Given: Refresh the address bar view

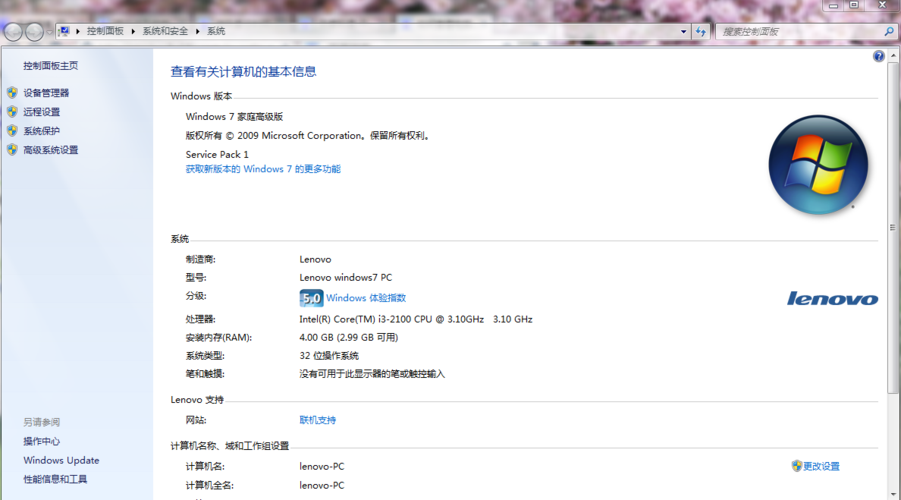Looking at the screenshot, I should [700, 32].
